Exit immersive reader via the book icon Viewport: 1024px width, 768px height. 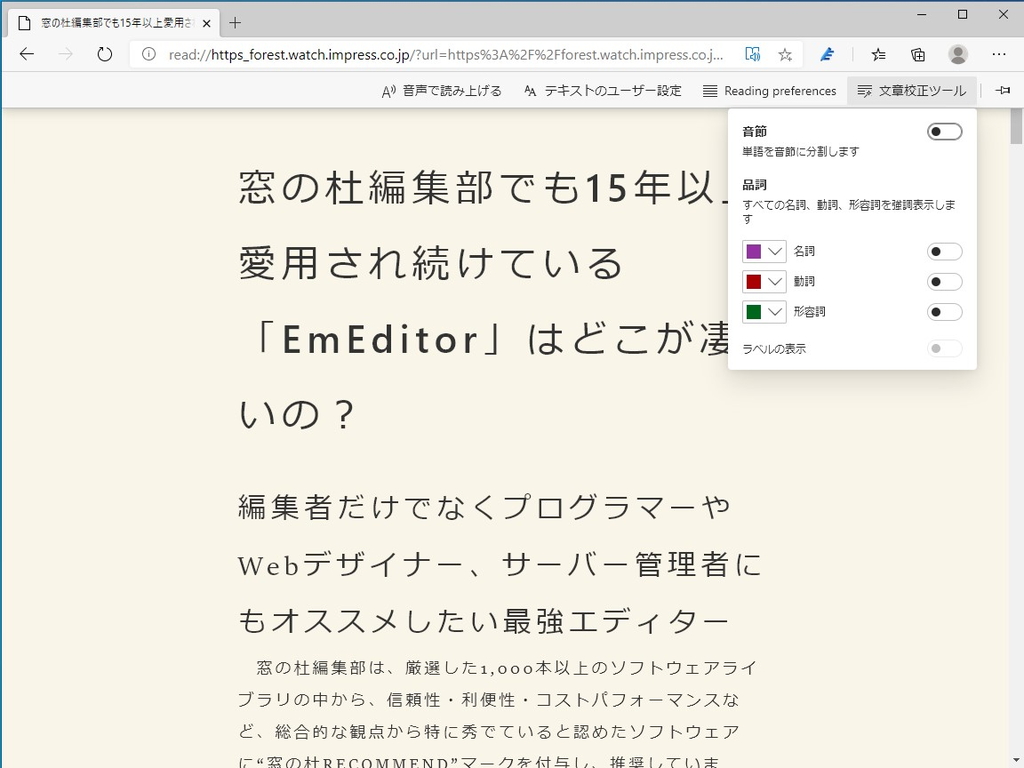[753, 56]
